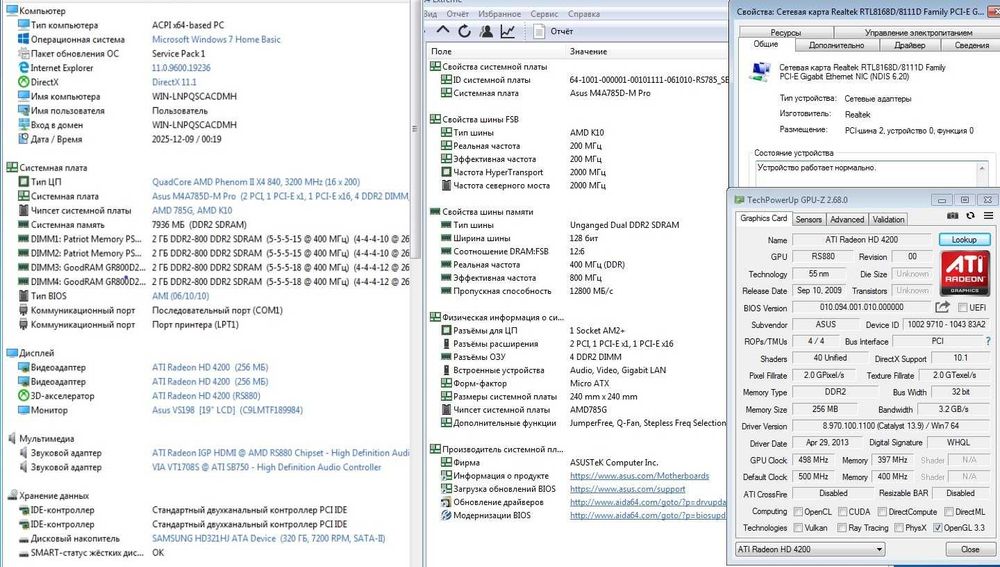Screen dimensions: 1000x567
Task: Open the asus.com/Motherboards link
Action: (x=639, y=476)
